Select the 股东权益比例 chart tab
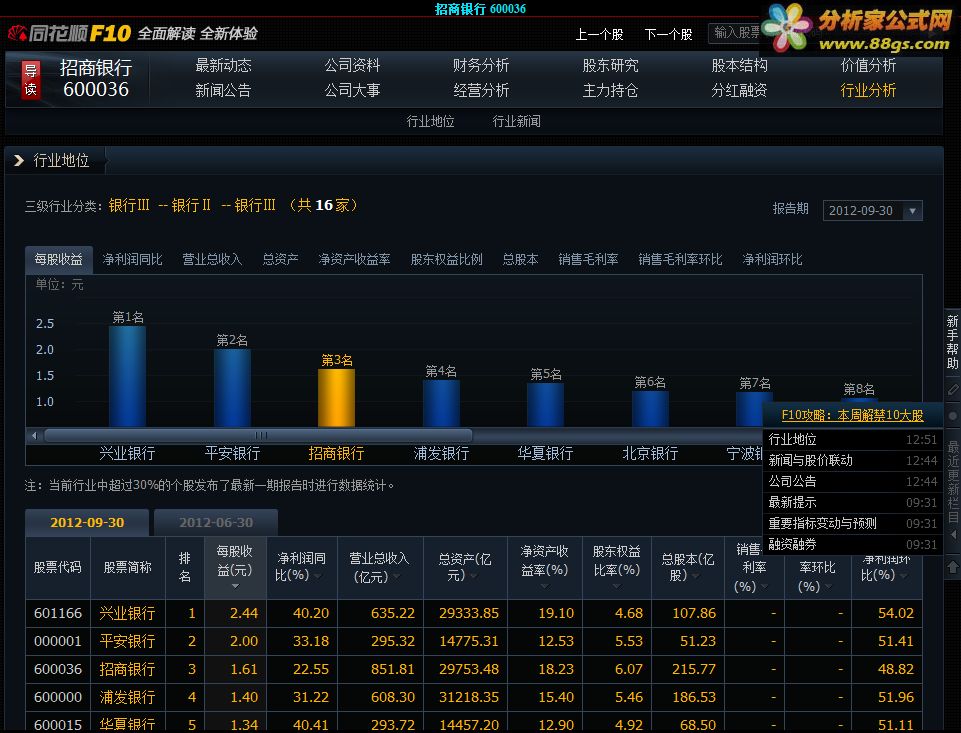Screen dimensions: 961x733 pos(446,259)
